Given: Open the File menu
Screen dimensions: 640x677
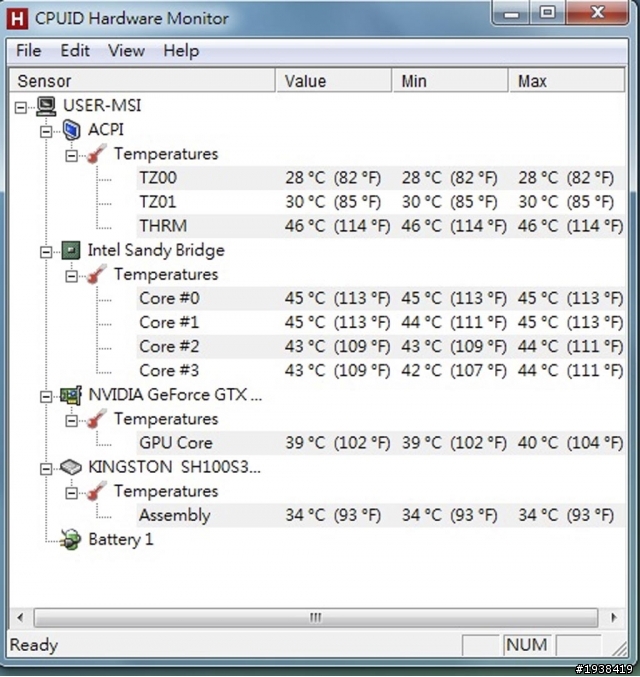Looking at the screenshot, I should pos(29,51).
